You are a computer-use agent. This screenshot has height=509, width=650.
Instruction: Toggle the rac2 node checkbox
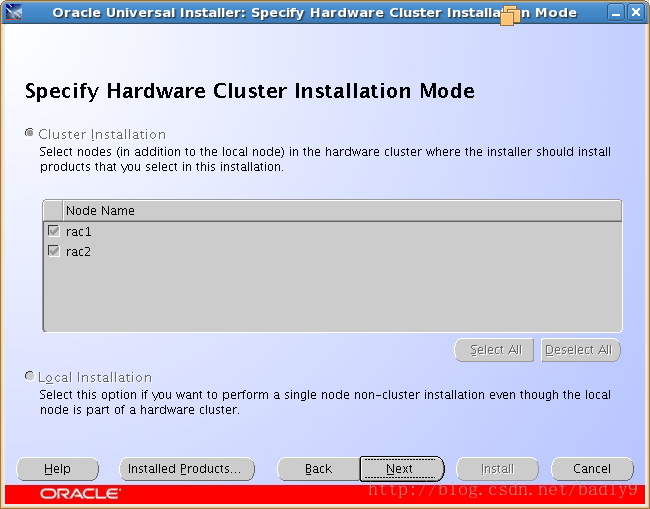coord(54,251)
